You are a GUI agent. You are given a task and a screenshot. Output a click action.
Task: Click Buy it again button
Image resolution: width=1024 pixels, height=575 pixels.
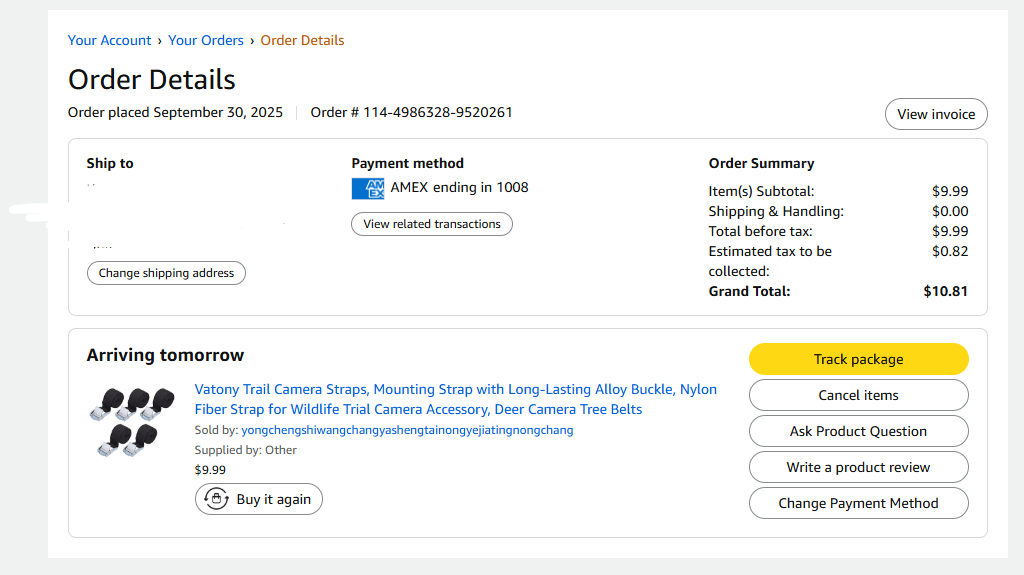coord(259,499)
